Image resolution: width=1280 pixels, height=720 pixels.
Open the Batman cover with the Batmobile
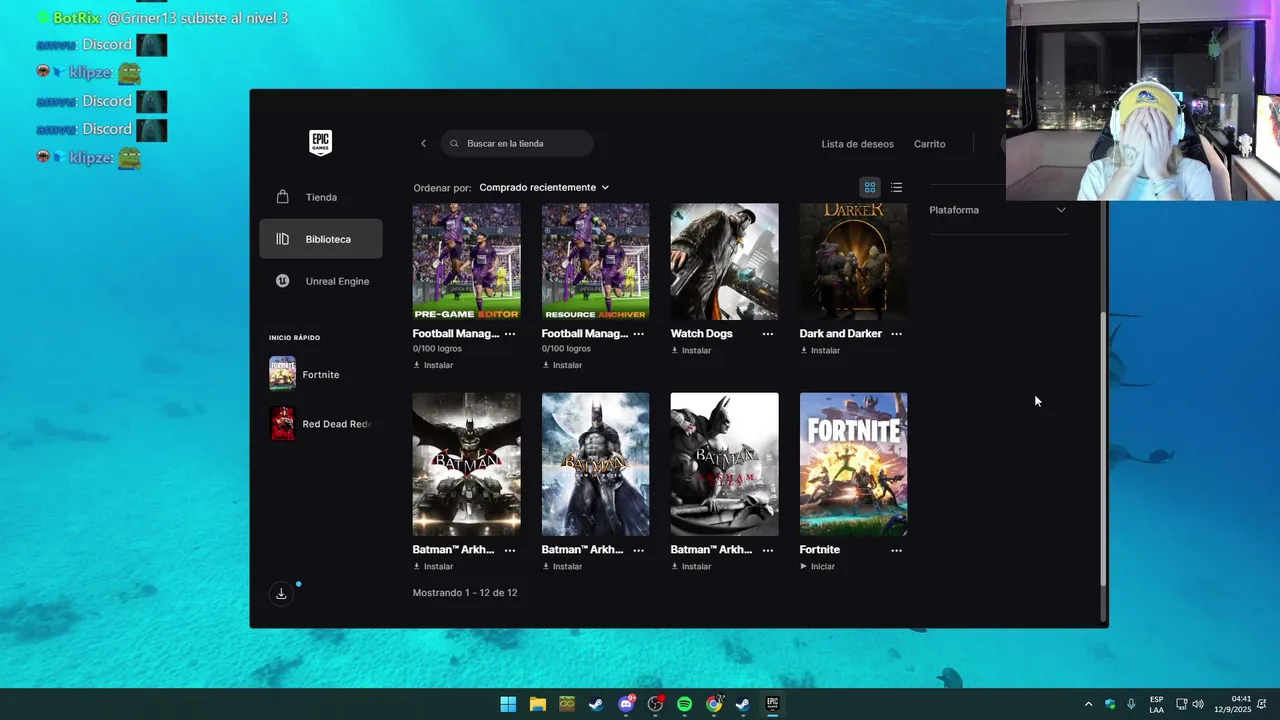pos(466,464)
